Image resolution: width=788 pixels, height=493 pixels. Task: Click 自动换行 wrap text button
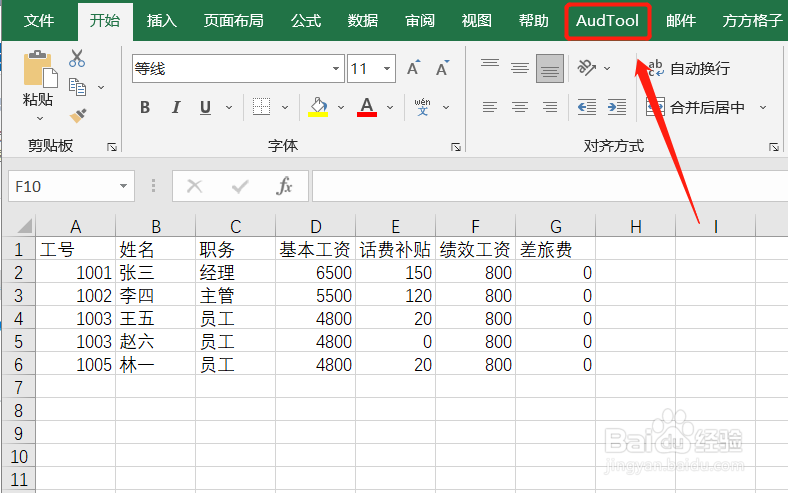[688, 68]
